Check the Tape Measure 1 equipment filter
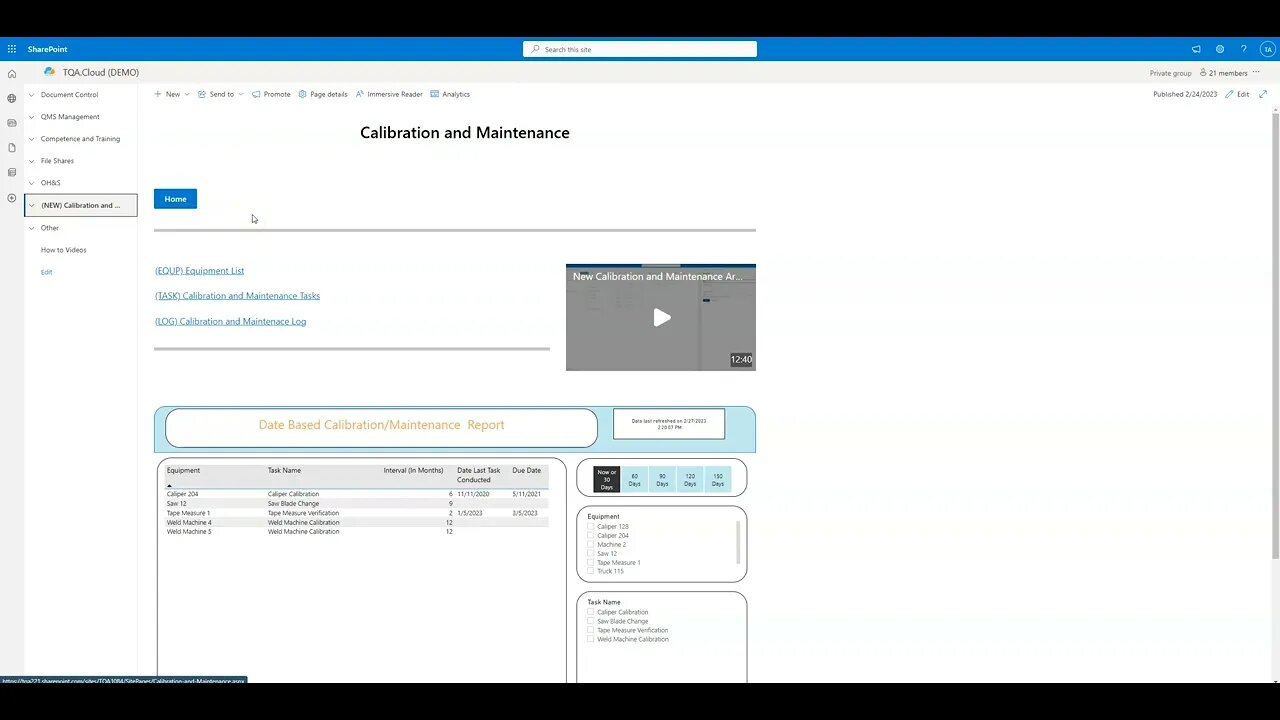This screenshot has width=1280, height=720. (591, 562)
